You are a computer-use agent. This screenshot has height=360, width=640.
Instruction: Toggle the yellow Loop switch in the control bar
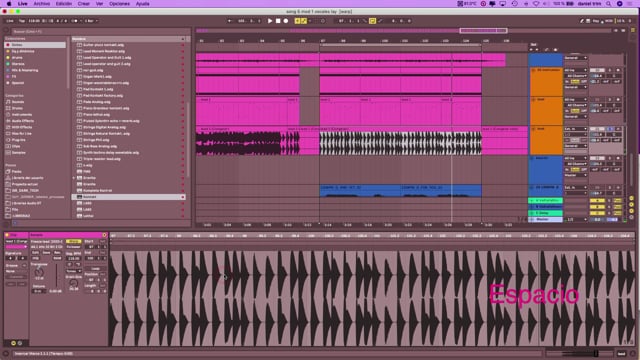pos(372,21)
